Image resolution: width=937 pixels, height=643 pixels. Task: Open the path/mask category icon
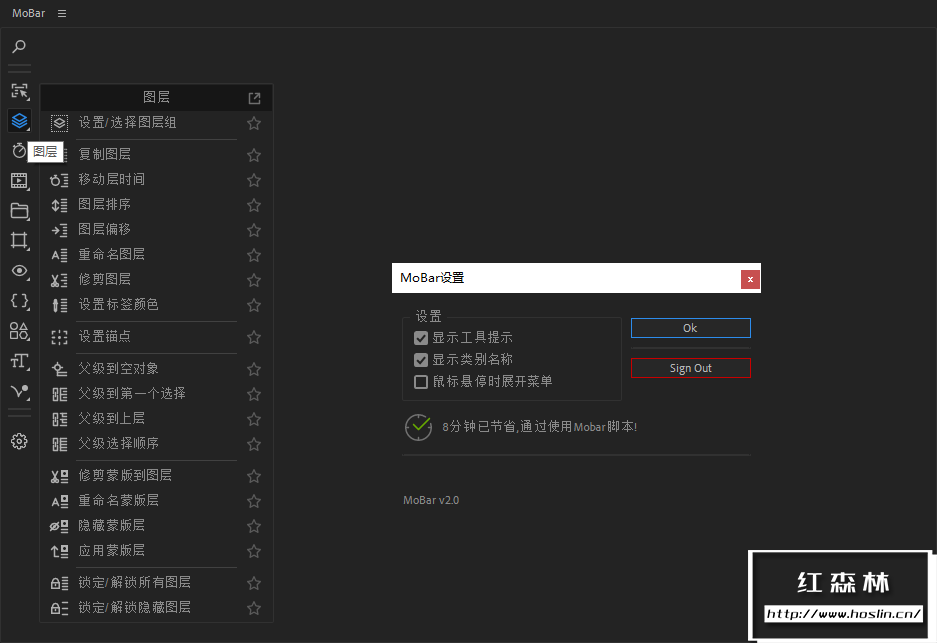(x=19, y=391)
